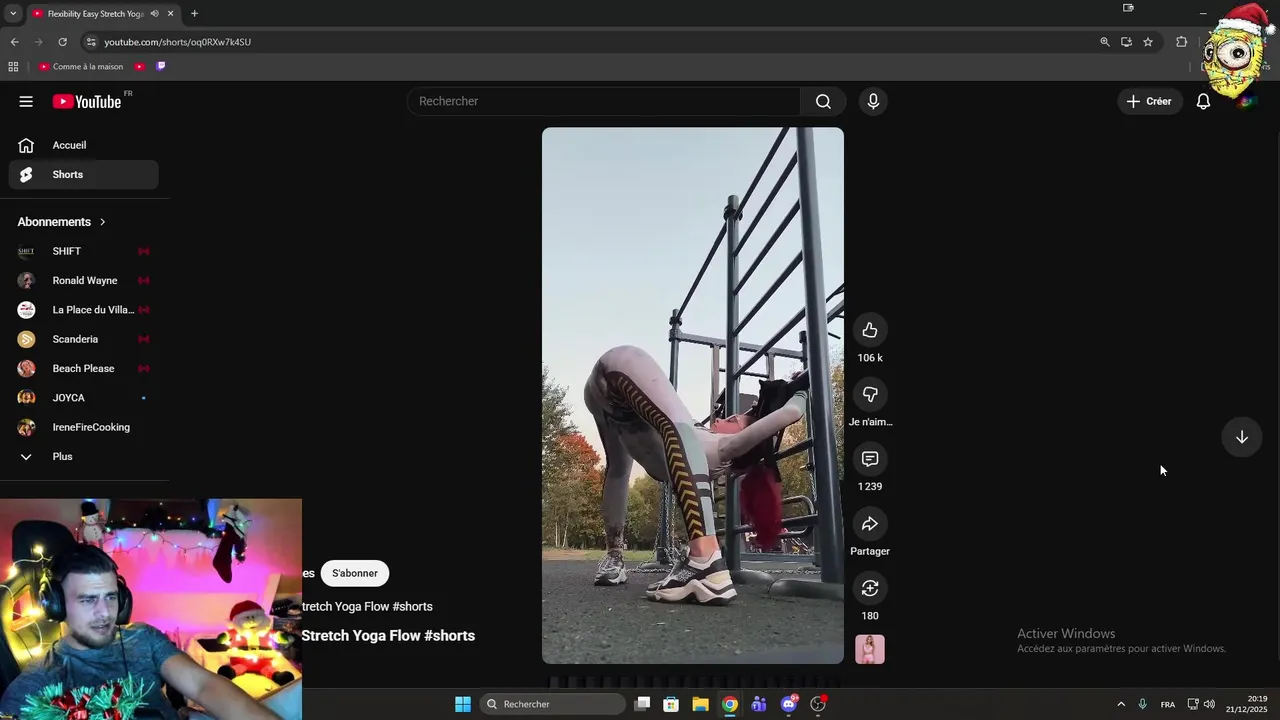This screenshot has height=720, width=1280.
Task: Open the browser zoom magnifier icon
Action: click(1105, 42)
